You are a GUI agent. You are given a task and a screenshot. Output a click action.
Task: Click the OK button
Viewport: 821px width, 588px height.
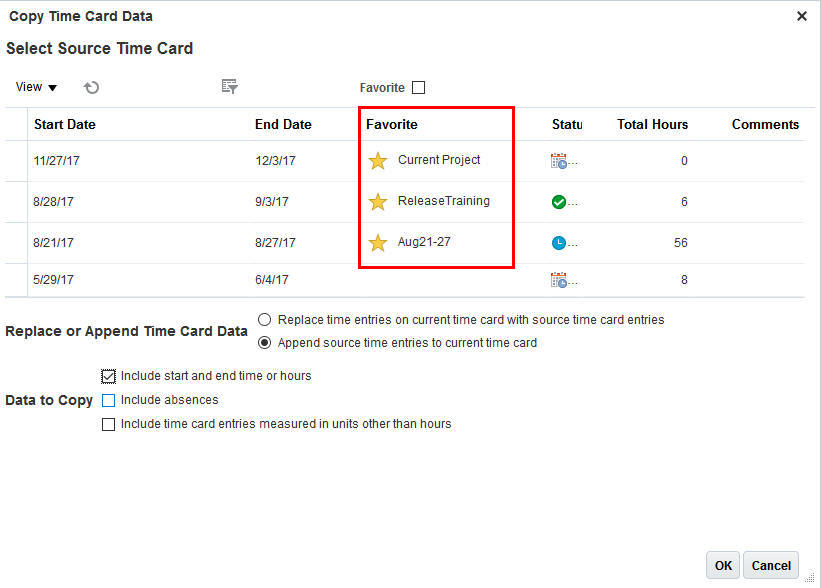pyautogui.click(x=723, y=565)
